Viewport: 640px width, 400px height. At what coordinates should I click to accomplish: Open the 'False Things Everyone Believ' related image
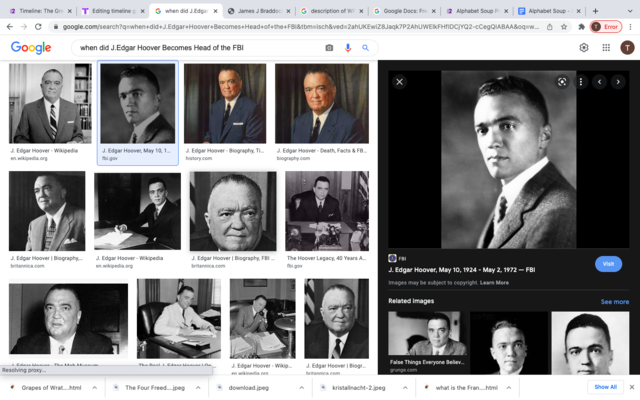pos(427,333)
